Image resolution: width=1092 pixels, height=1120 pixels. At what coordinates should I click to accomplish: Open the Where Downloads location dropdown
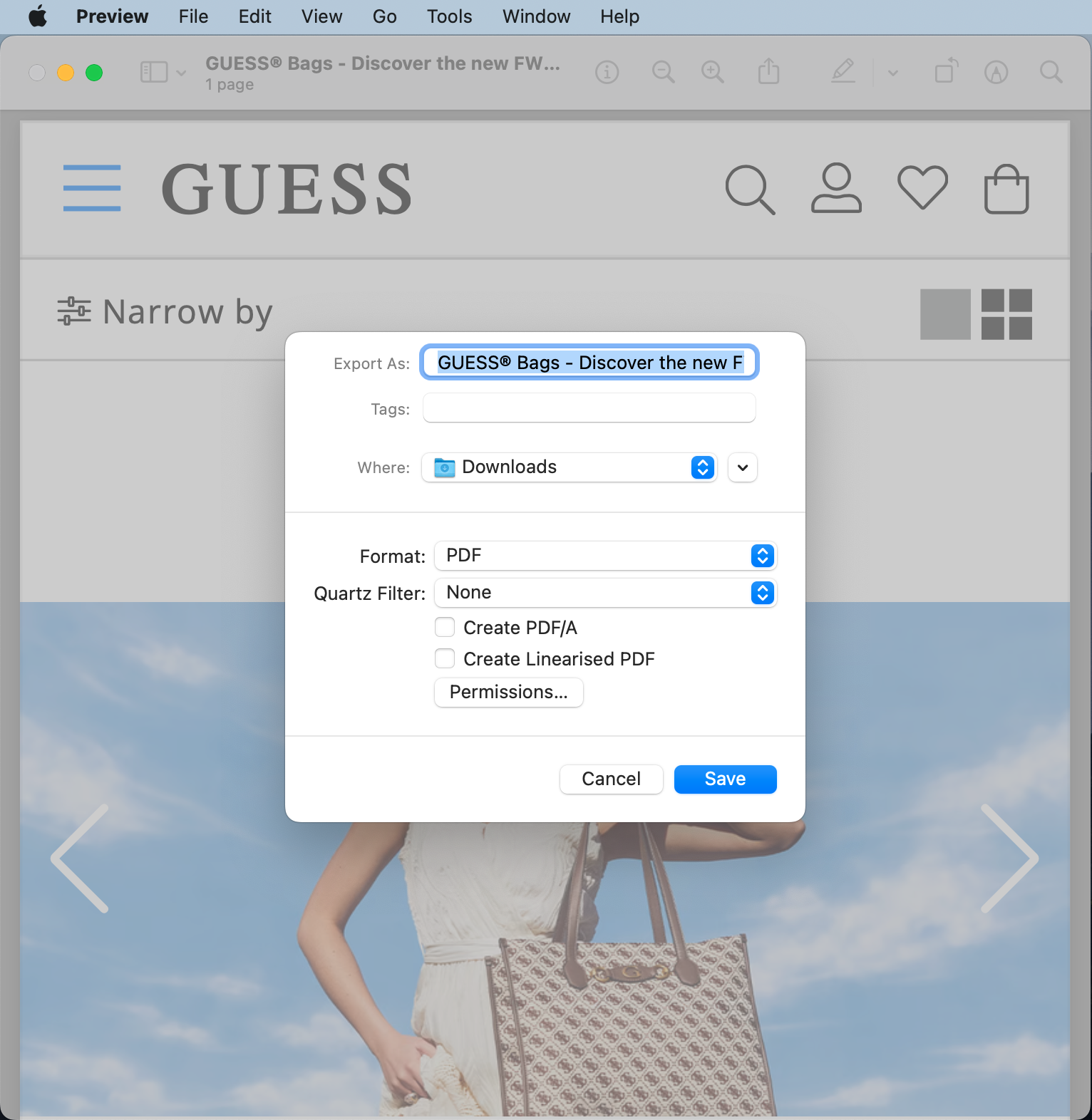click(569, 467)
